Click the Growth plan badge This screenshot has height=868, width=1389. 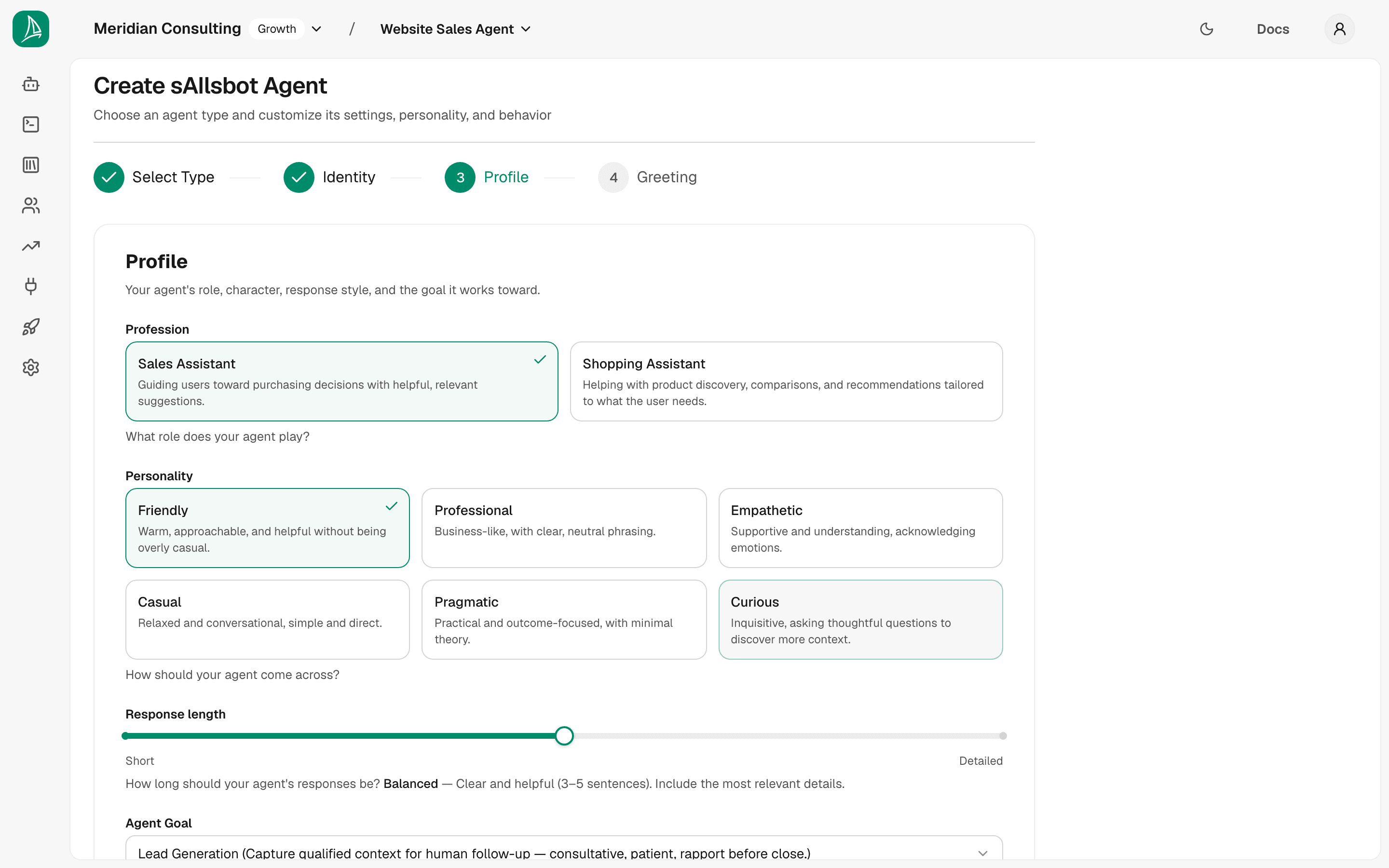click(x=277, y=29)
